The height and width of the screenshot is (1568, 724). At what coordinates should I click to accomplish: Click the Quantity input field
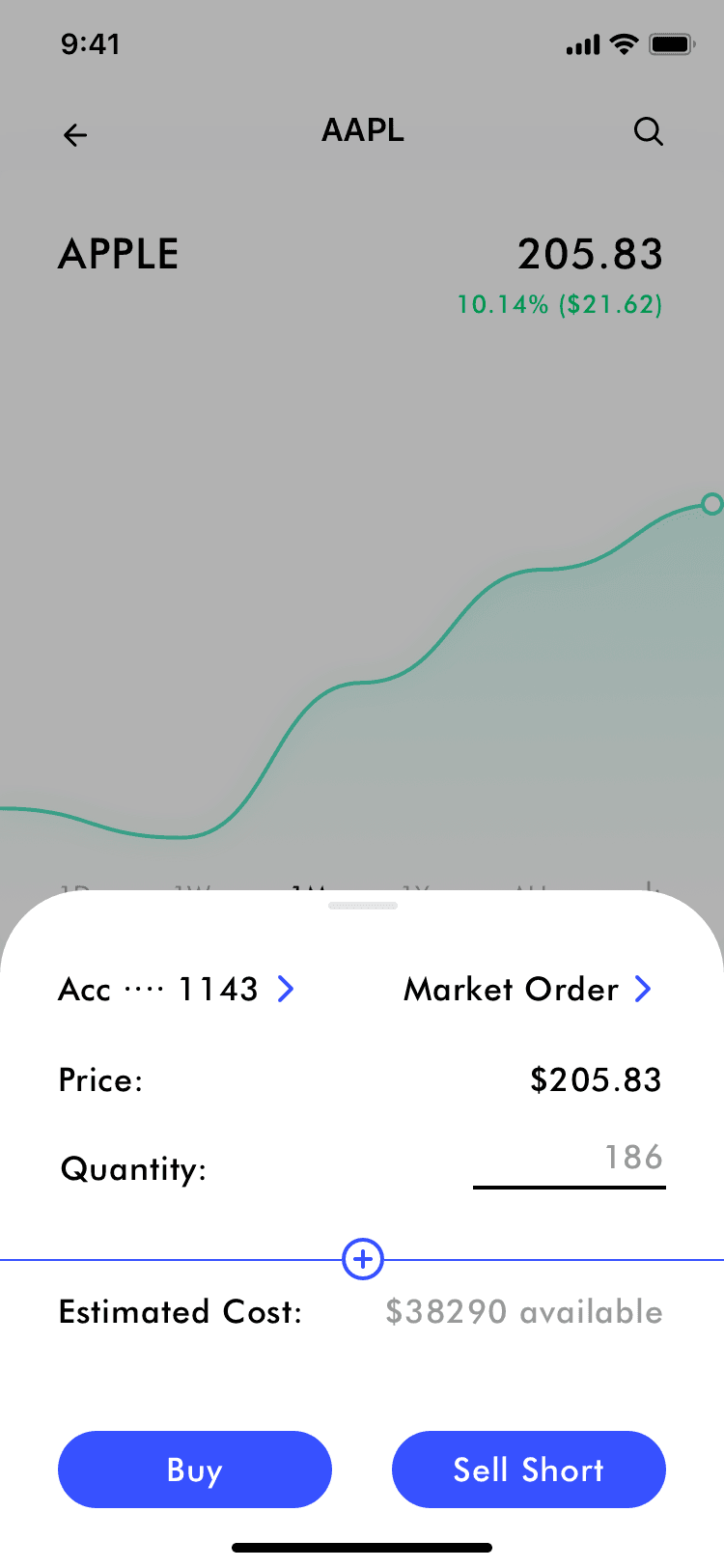[570, 1159]
